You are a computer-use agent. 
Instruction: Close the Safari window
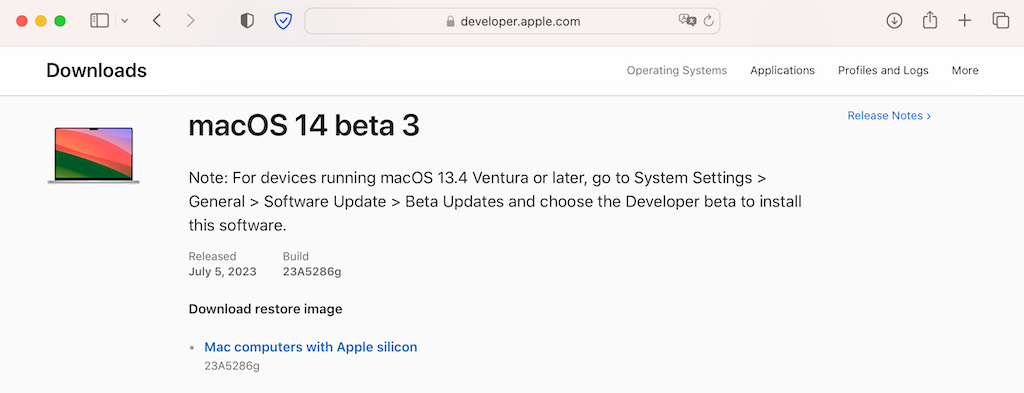coord(22,21)
